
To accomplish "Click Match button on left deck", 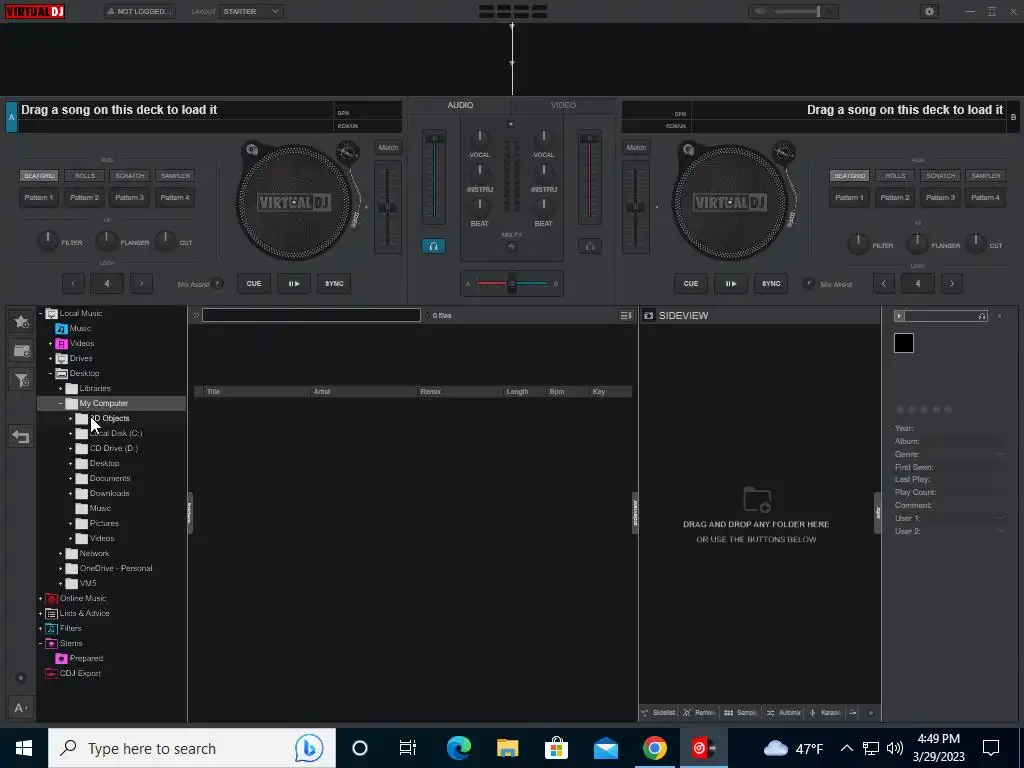I will pos(388,148).
